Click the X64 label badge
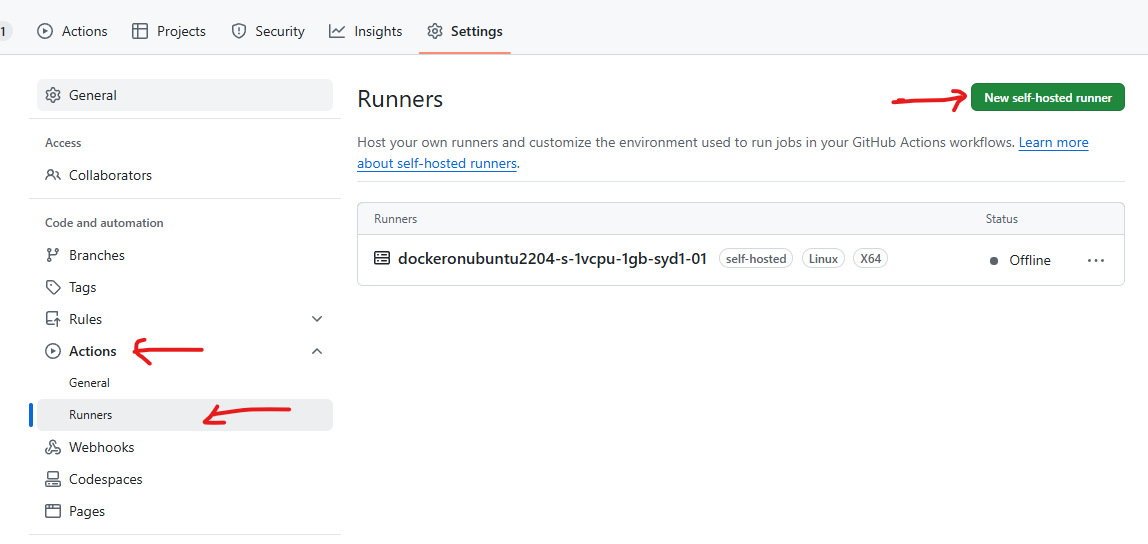Viewport: 1148px width, 544px height. [871, 258]
